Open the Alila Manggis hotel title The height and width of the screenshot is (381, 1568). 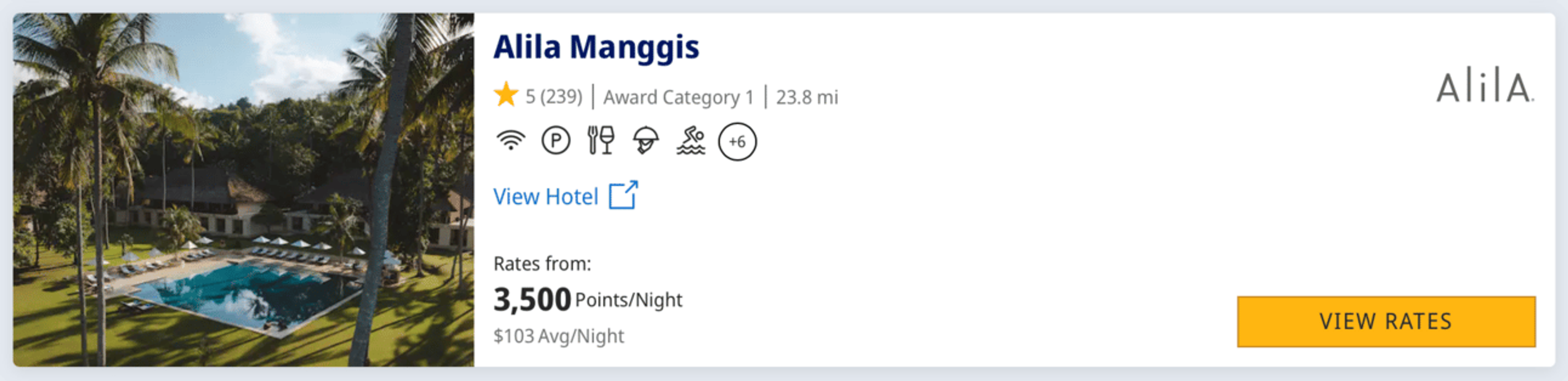(596, 47)
